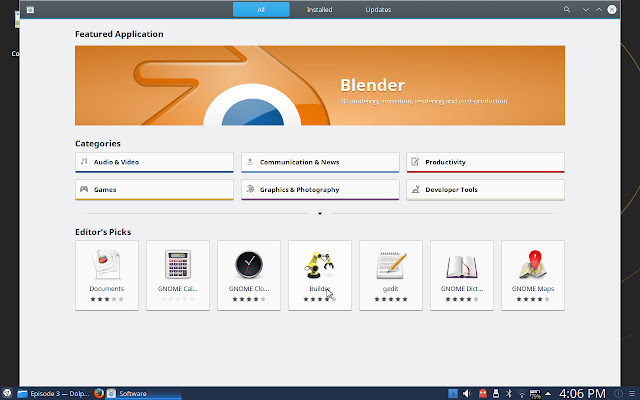Open the Documents app tile
The width and height of the screenshot is (640, 400).
[x=107, y=276]
